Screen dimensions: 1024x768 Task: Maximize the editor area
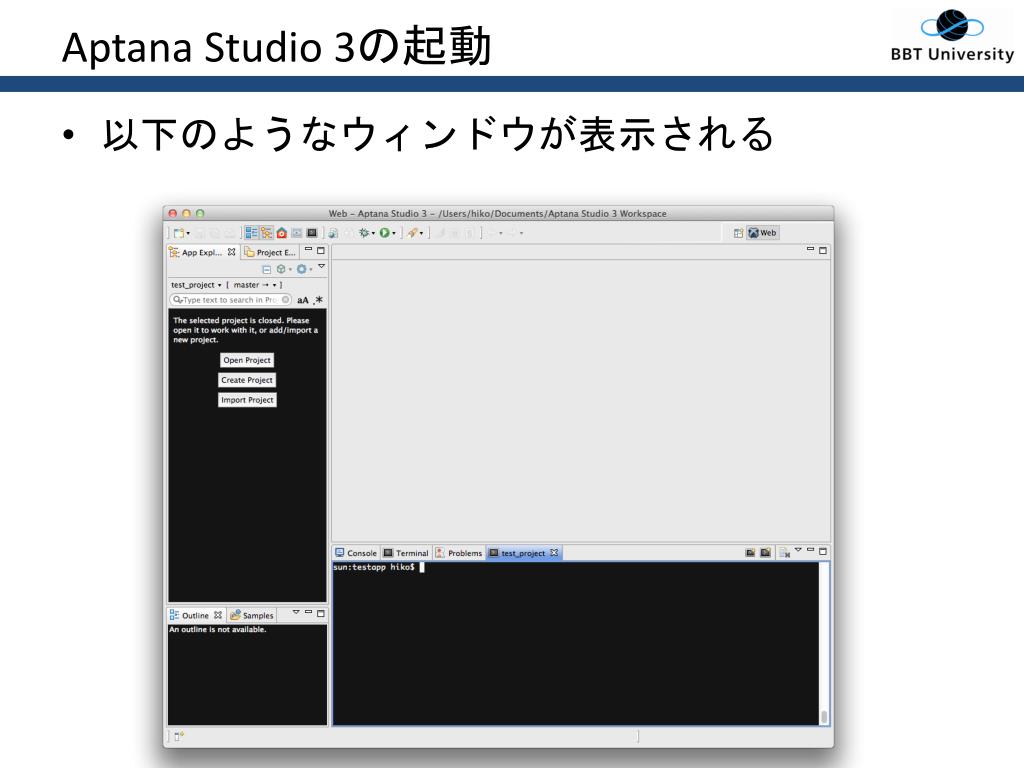823,250
